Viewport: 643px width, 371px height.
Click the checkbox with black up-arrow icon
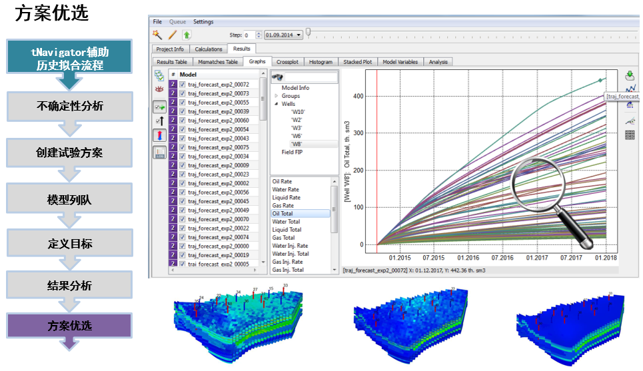(x=160, y=121)
